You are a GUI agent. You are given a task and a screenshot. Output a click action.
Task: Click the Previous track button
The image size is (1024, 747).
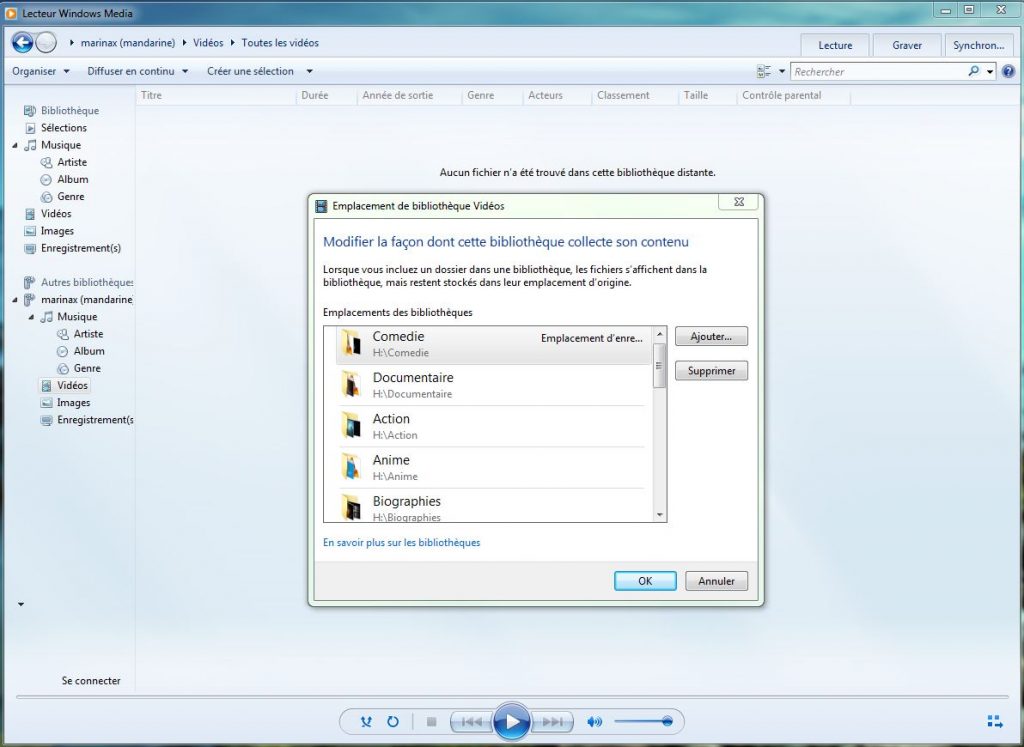472,722
